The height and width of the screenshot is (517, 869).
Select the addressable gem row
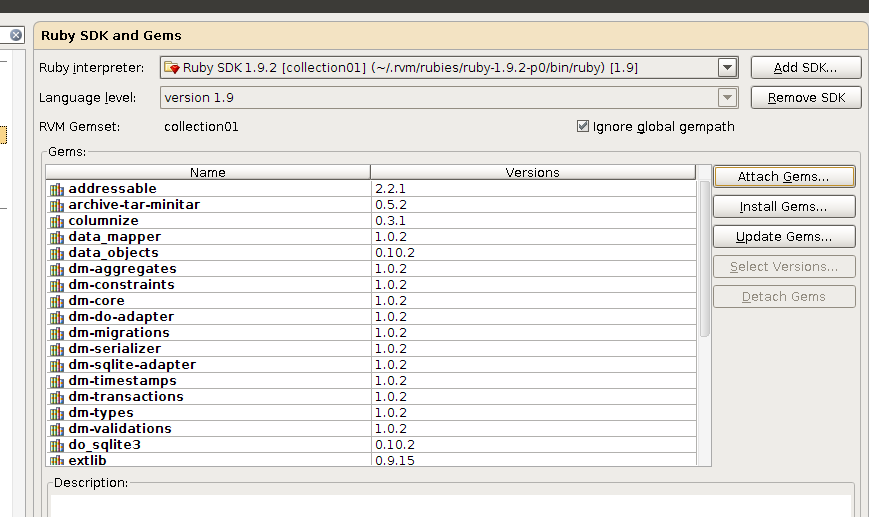point(371,189)
